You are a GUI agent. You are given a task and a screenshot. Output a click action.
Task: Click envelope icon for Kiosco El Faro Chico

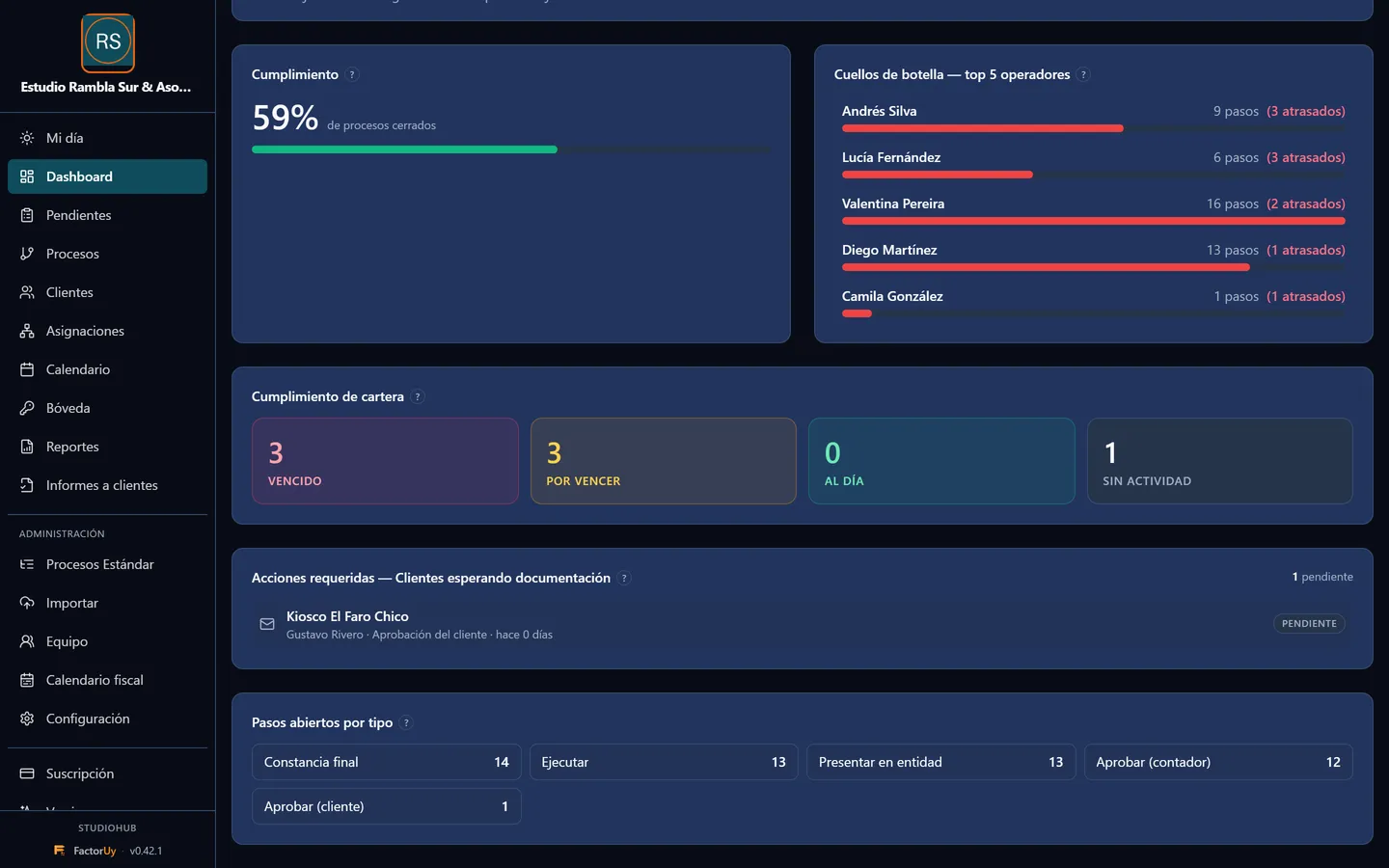tap(267, 624)
